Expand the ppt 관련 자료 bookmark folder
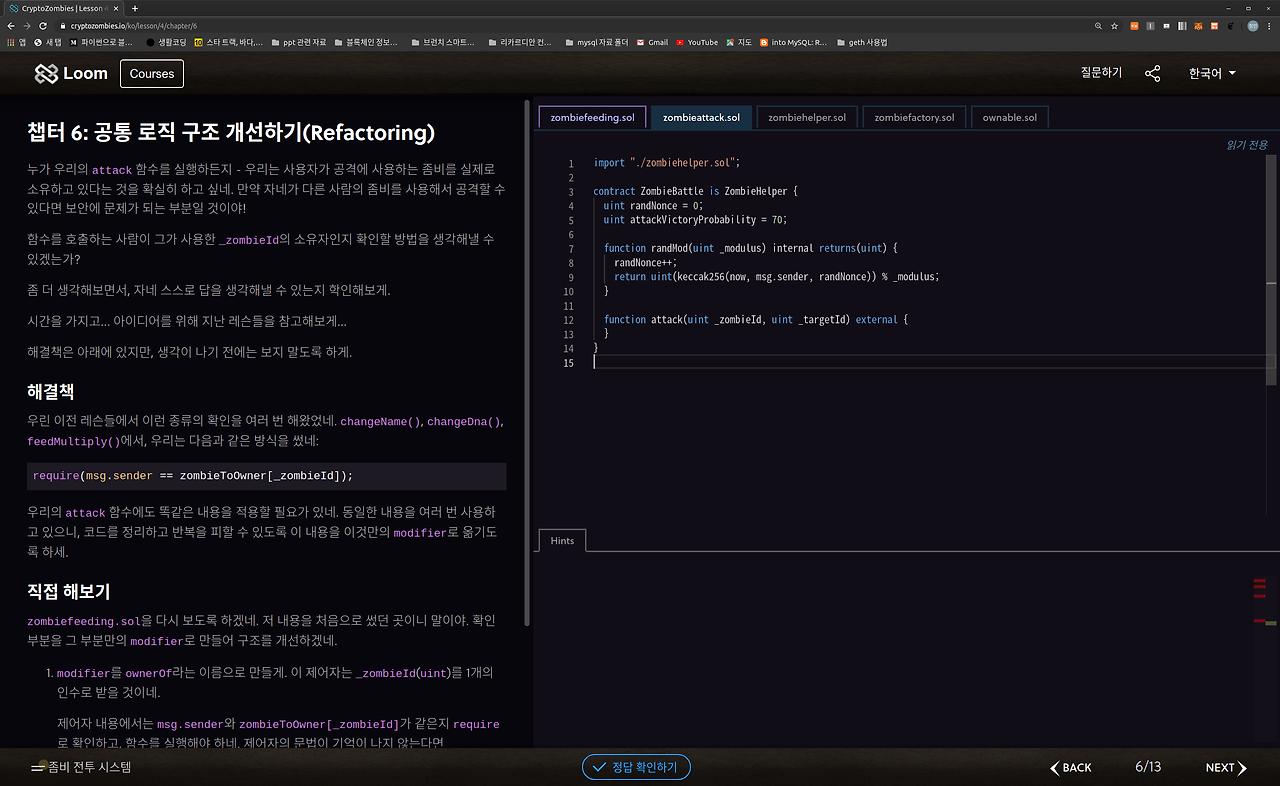The image size is (1280, 786). [x=298, y=42]
